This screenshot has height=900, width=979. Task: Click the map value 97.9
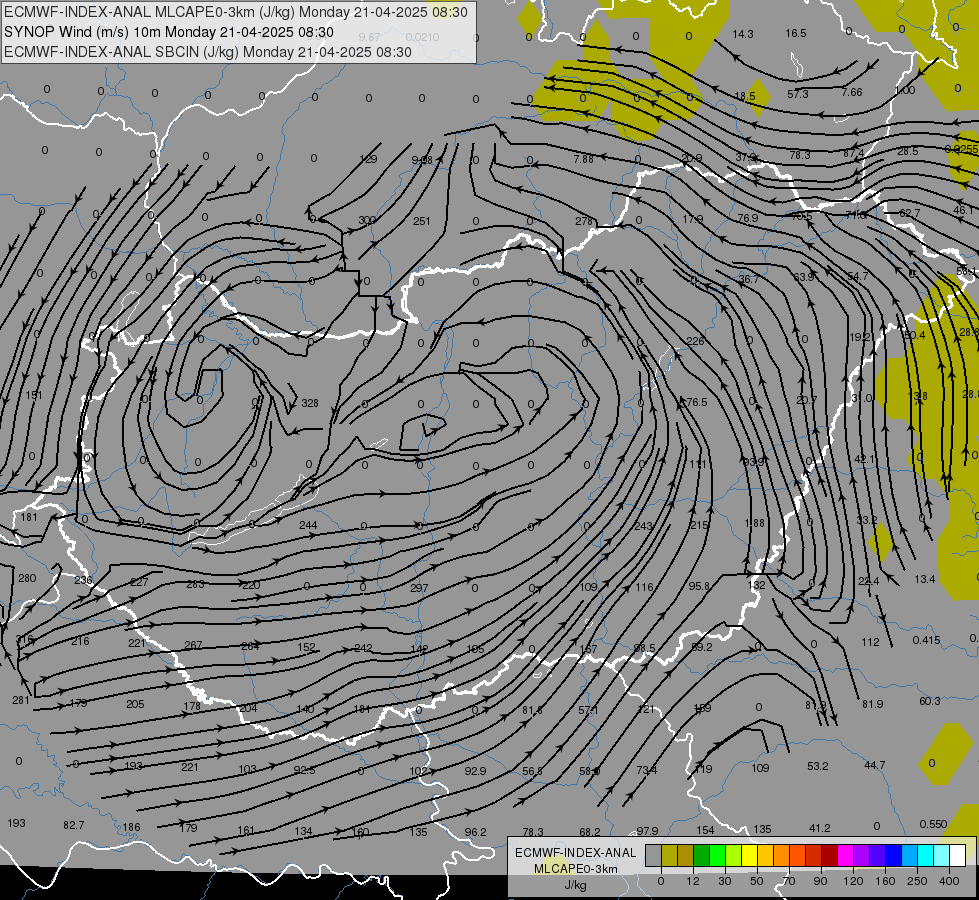tap(647, 831)
